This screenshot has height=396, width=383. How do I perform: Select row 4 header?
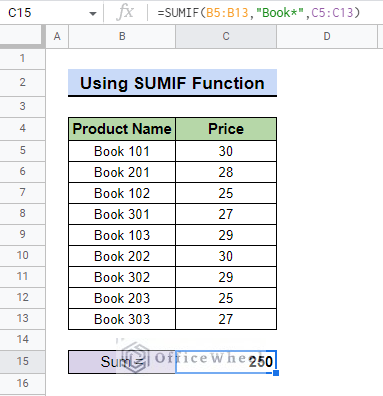(22, 129)
